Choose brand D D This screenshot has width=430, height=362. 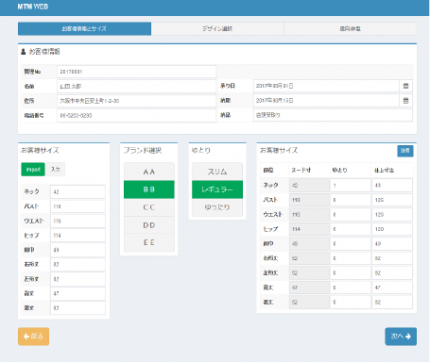(x=149, y=225)
